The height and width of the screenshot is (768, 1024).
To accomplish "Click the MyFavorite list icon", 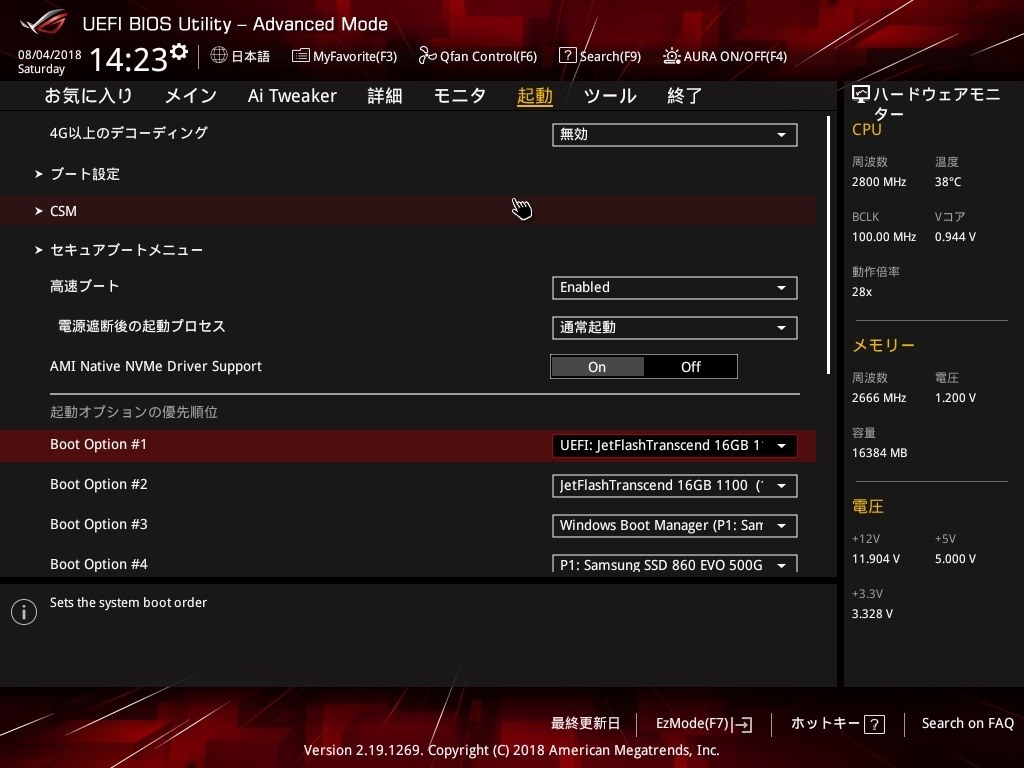I will click(x=300, y=56).
